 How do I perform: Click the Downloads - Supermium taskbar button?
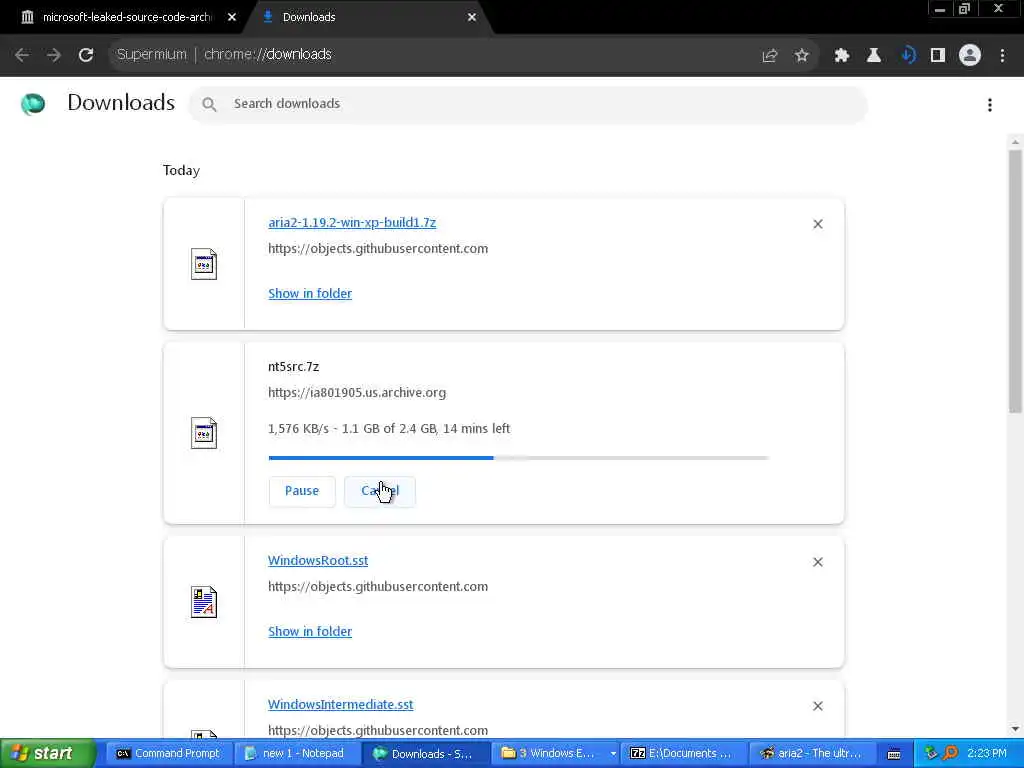tap(424, 754)
